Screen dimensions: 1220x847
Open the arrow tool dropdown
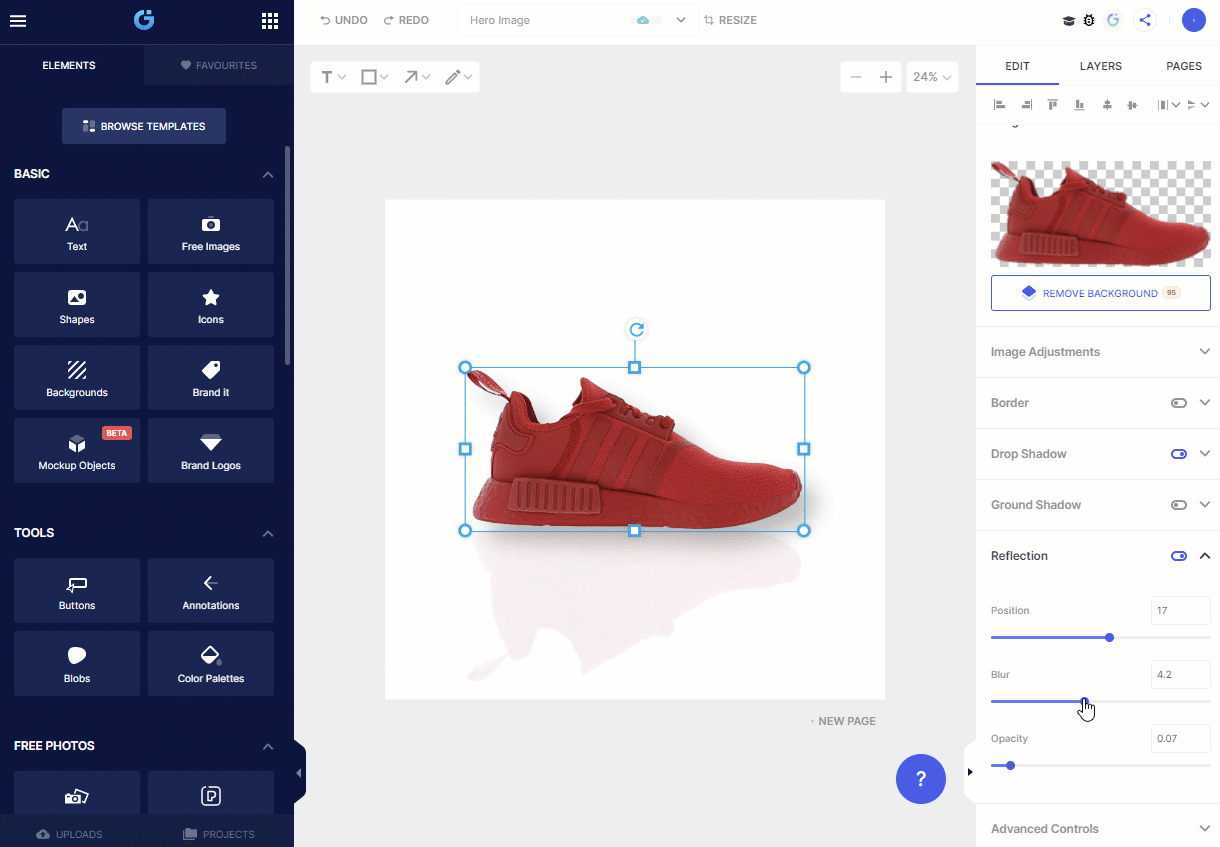tap(417, 77)
